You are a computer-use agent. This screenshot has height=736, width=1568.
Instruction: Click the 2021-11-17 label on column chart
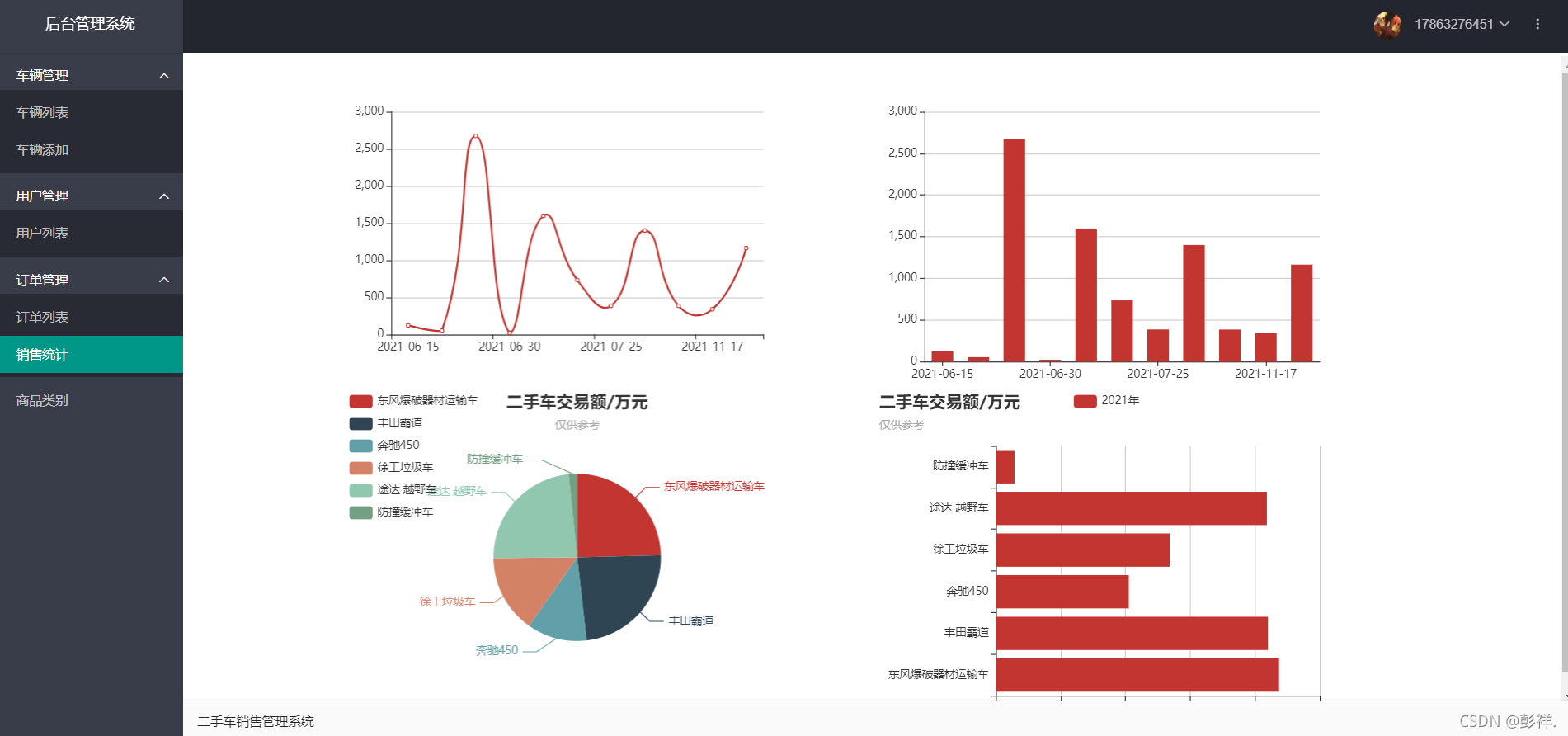click(1265, 374)
